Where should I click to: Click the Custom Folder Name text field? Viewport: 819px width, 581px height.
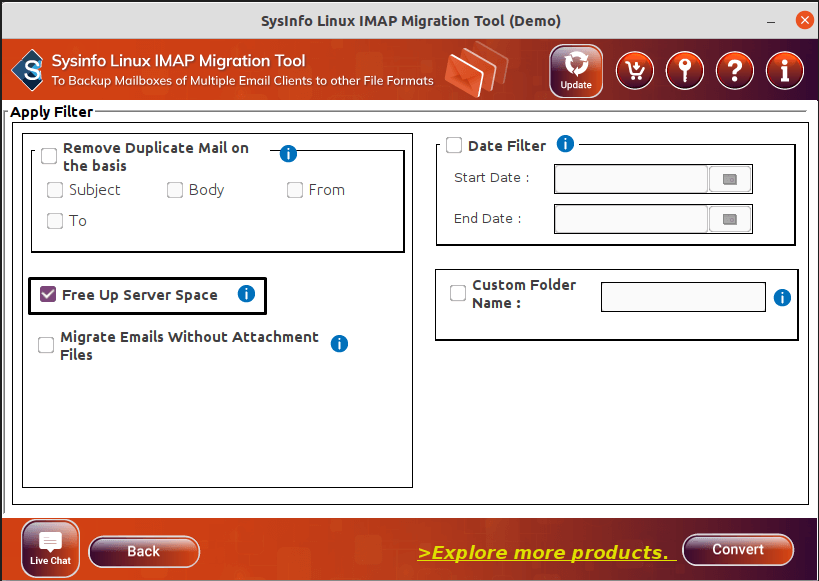(683, 297)
